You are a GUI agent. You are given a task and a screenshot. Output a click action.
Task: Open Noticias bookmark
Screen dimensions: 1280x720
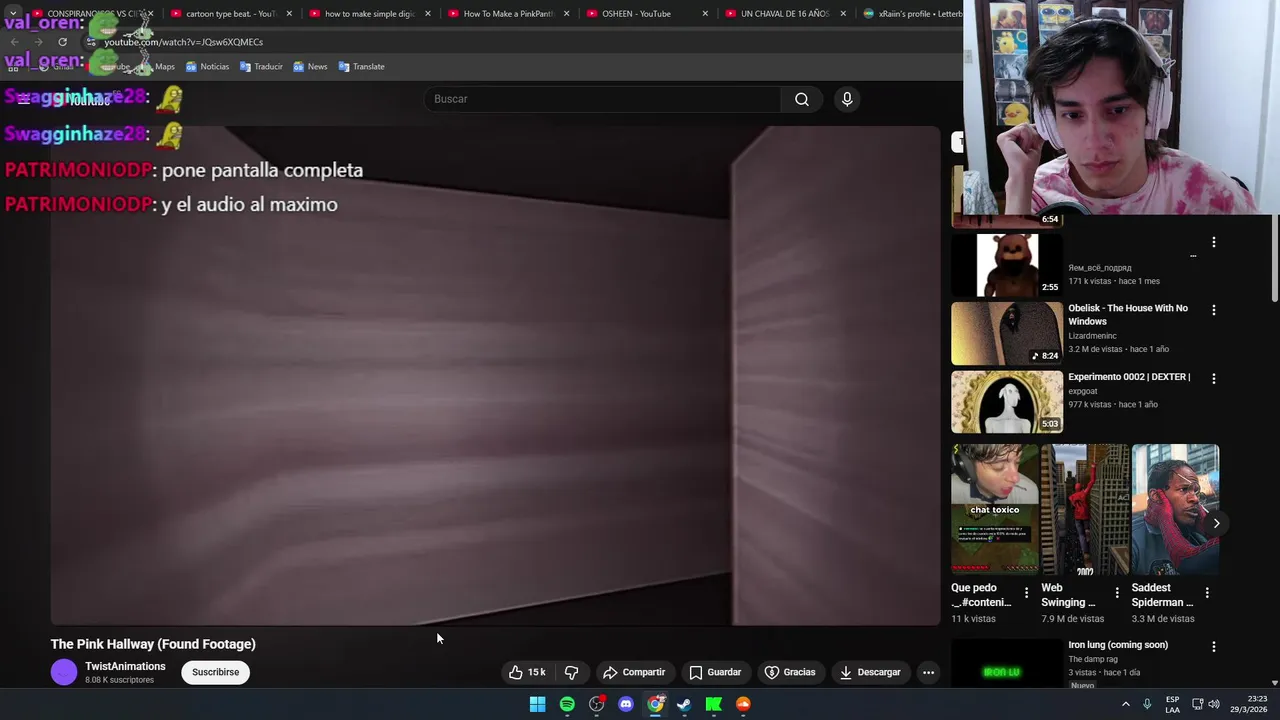point(207,67)
